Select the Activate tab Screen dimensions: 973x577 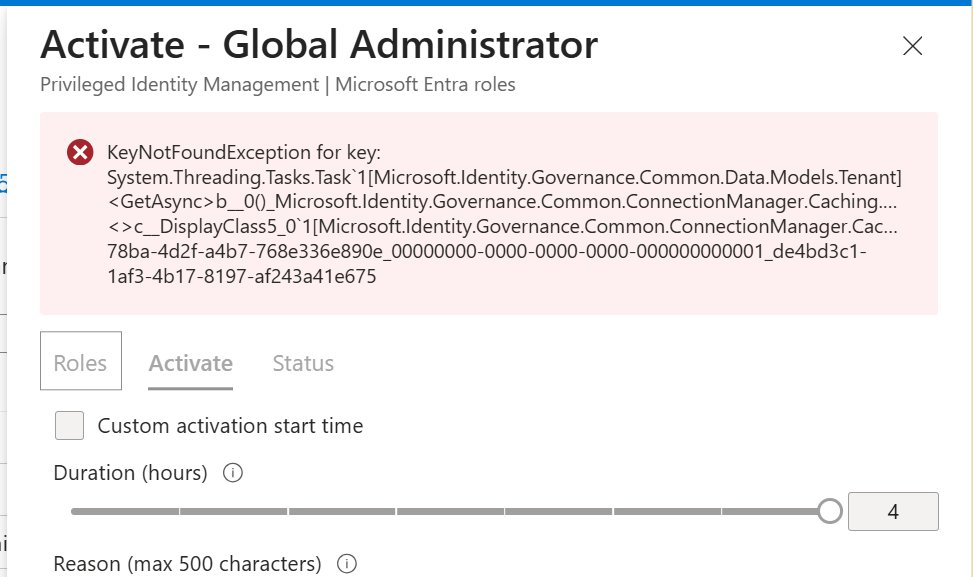click(x=191, y=363)
